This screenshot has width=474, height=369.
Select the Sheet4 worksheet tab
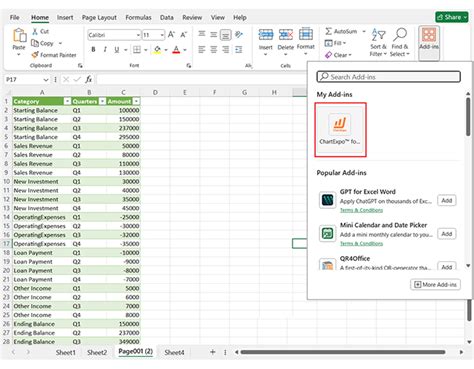[x=174, y=352]
